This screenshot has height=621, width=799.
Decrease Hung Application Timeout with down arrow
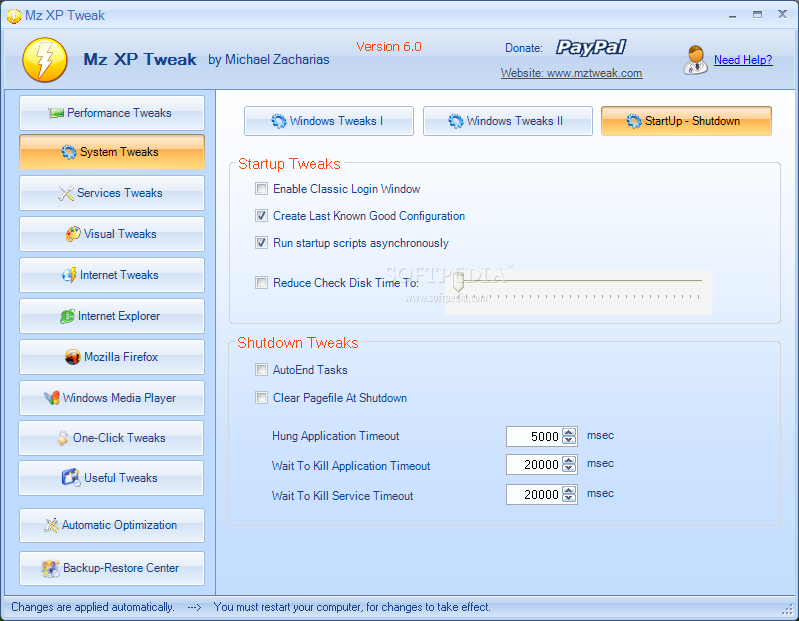(569, 440)
